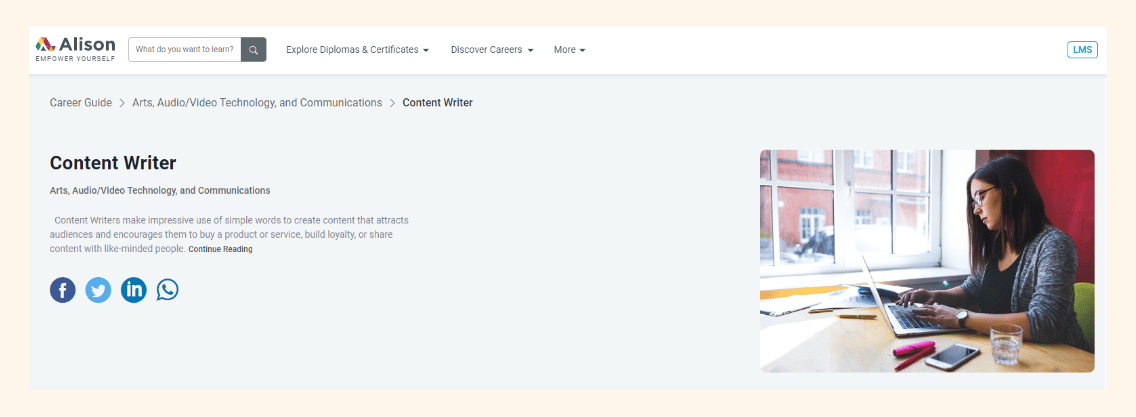1136x417 pixels.
Task: Open the LMS button
Action: [x=1082, y=50]
